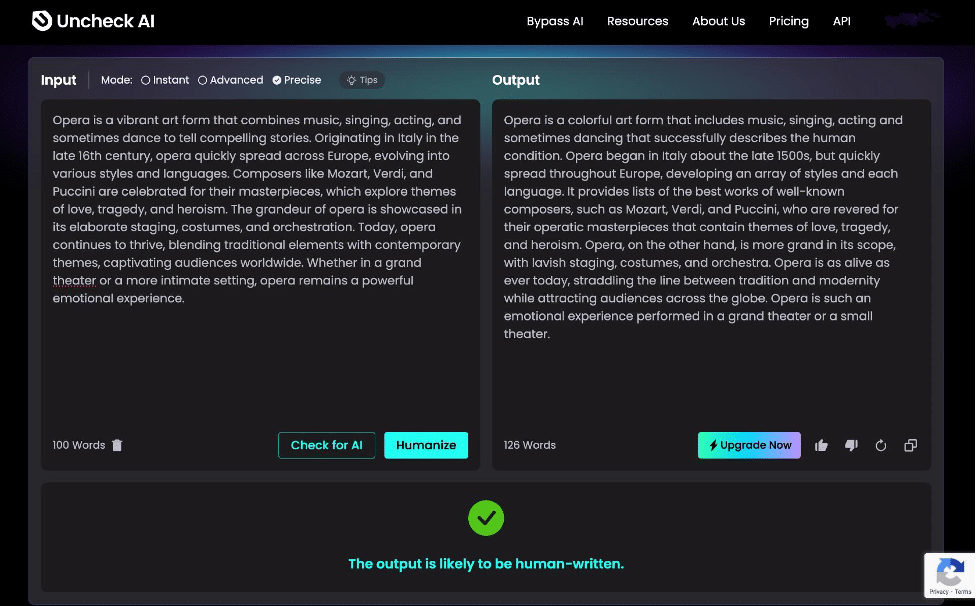
Task: Go to the Pricing page
Action: pyautogui.click(x=788, y=21)
